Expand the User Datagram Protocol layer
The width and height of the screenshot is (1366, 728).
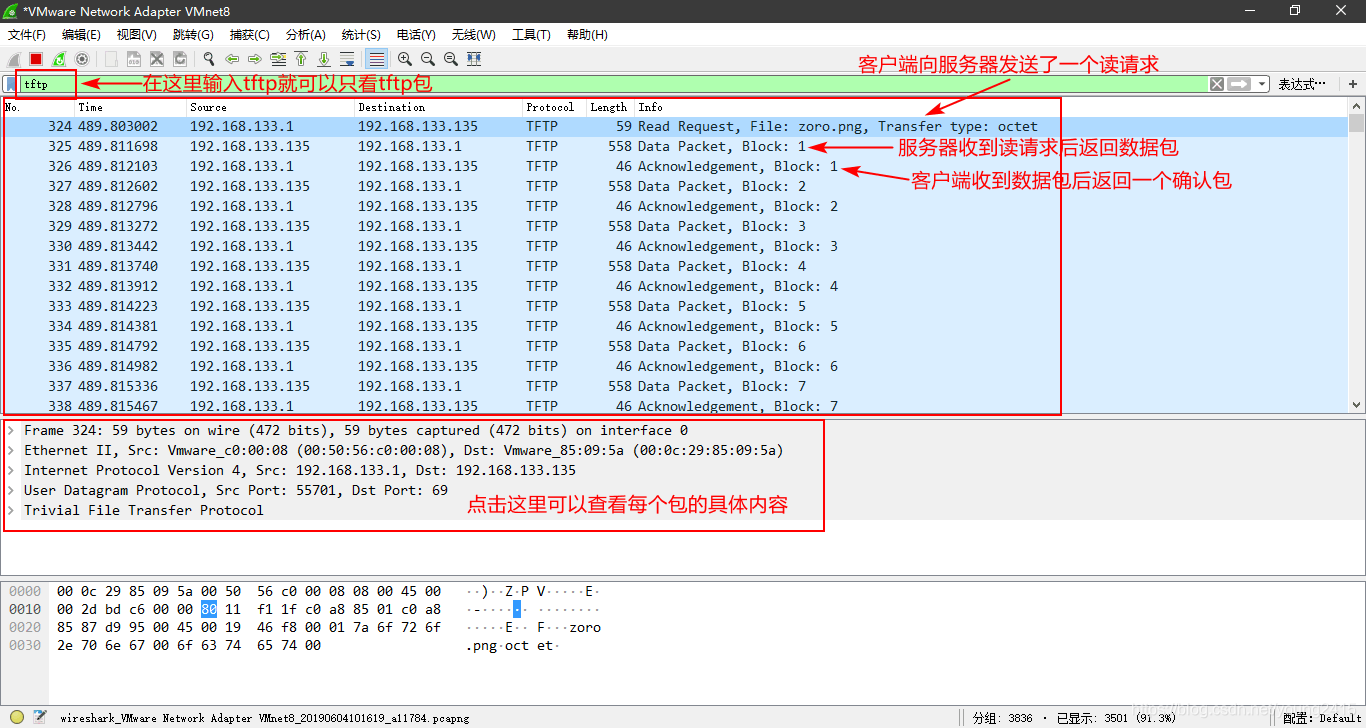point(12,490)
